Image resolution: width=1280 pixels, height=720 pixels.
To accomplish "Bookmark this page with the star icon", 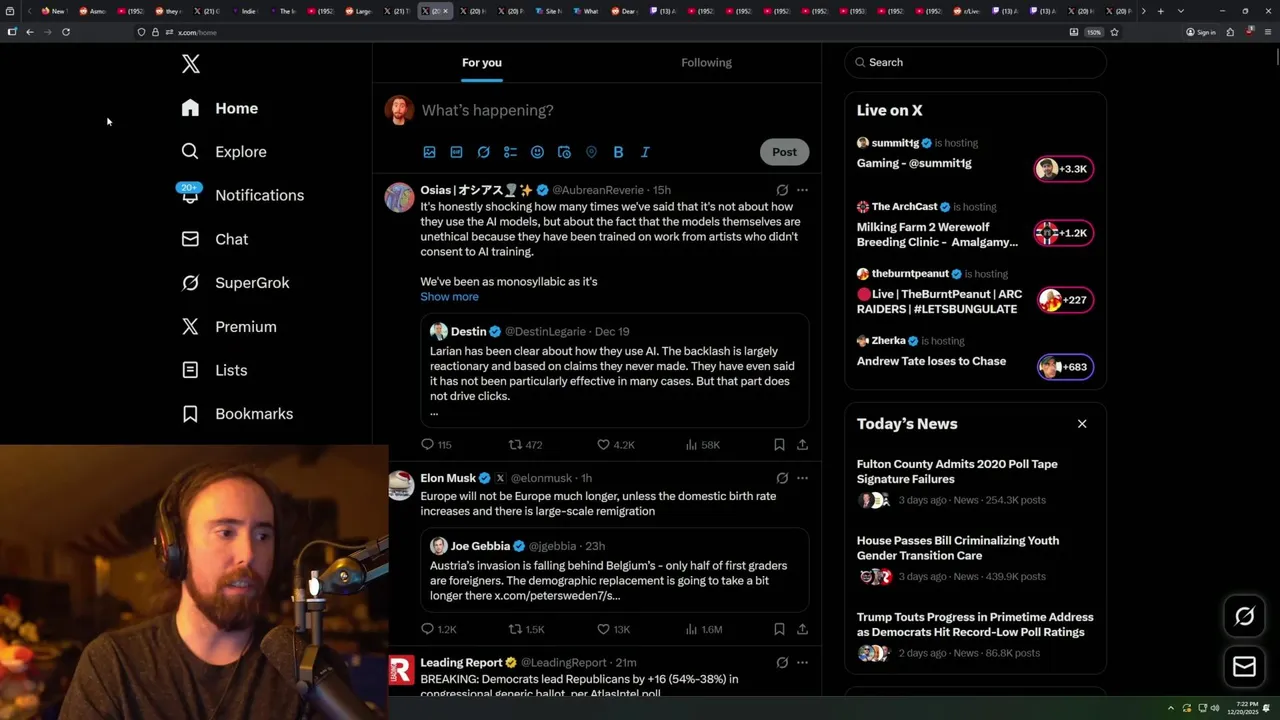I will tap(1114, 32).
